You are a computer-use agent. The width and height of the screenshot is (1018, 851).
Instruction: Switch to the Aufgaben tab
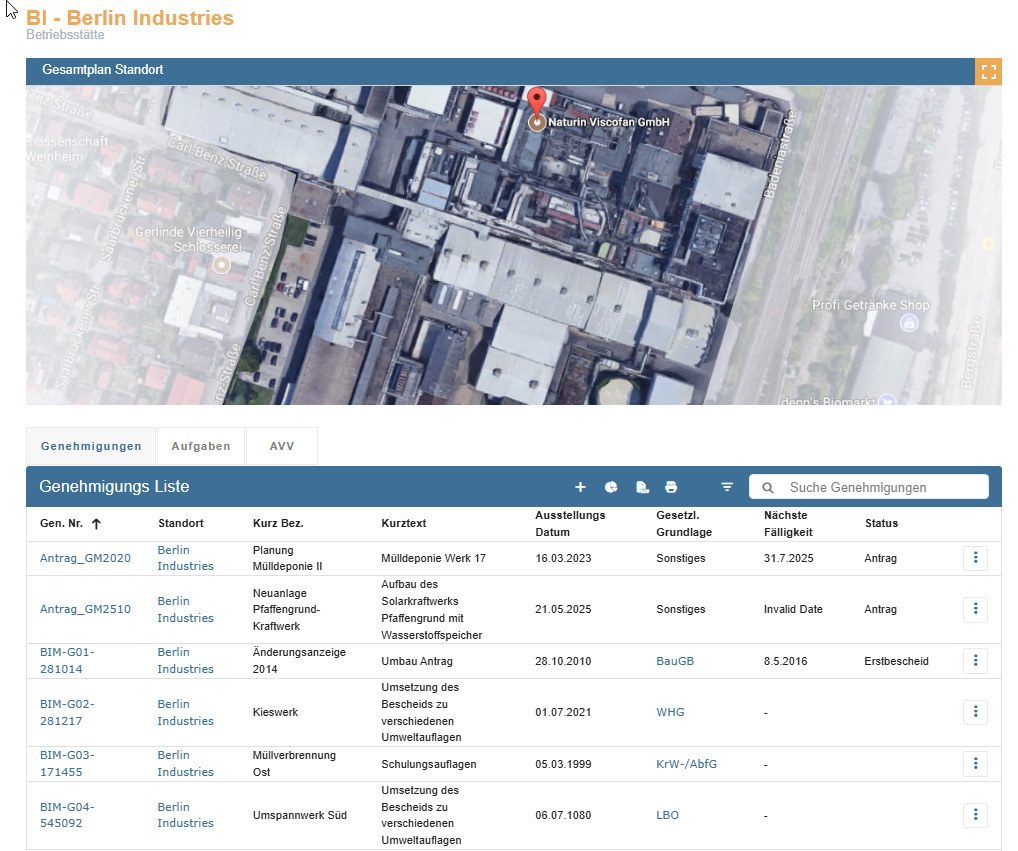pyautogui.click(x=200, y=446)
